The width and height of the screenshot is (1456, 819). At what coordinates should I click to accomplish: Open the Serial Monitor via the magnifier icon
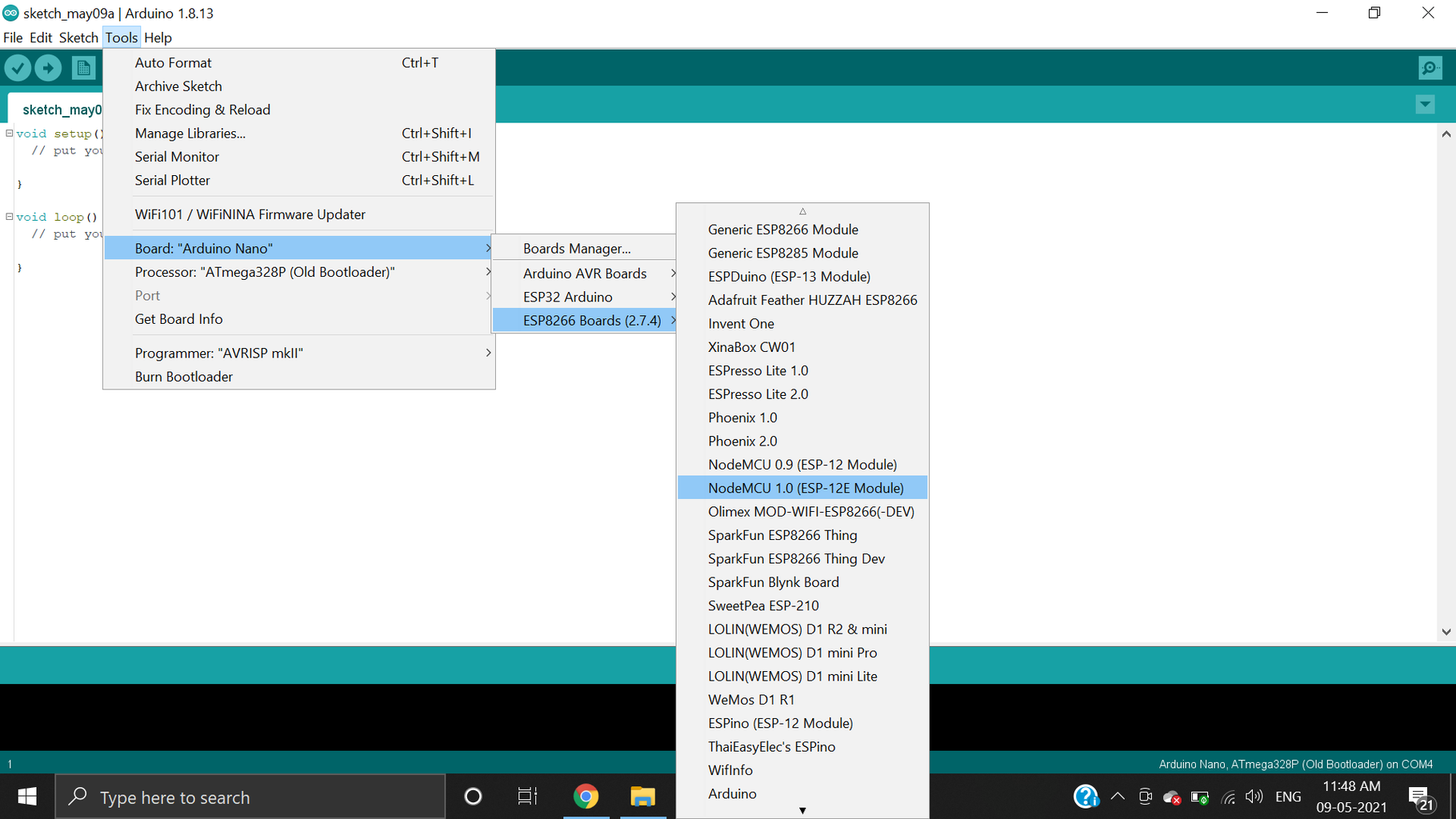[x=1430, y=68]
